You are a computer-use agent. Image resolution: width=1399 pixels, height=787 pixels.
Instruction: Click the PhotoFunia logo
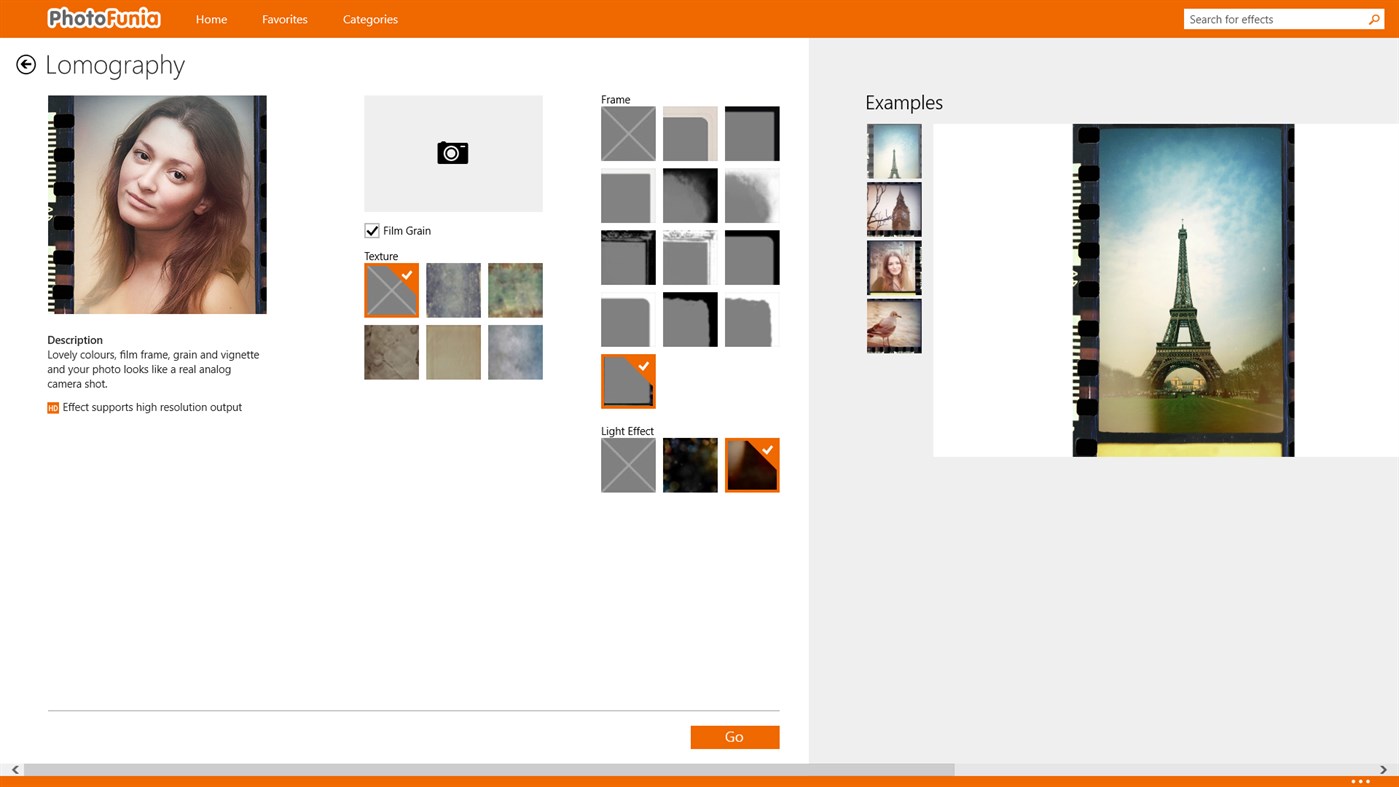coord(104,18)
